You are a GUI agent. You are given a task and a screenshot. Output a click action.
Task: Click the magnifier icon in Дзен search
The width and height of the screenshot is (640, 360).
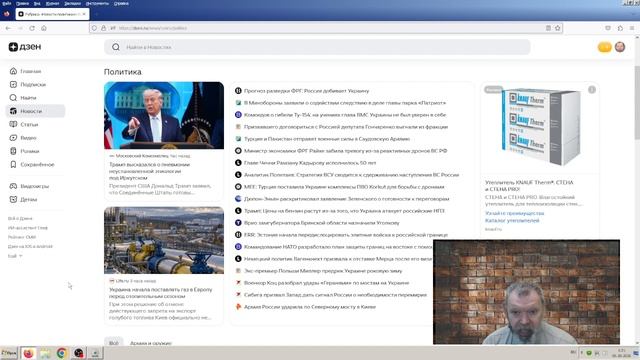[x=116, y=47]
